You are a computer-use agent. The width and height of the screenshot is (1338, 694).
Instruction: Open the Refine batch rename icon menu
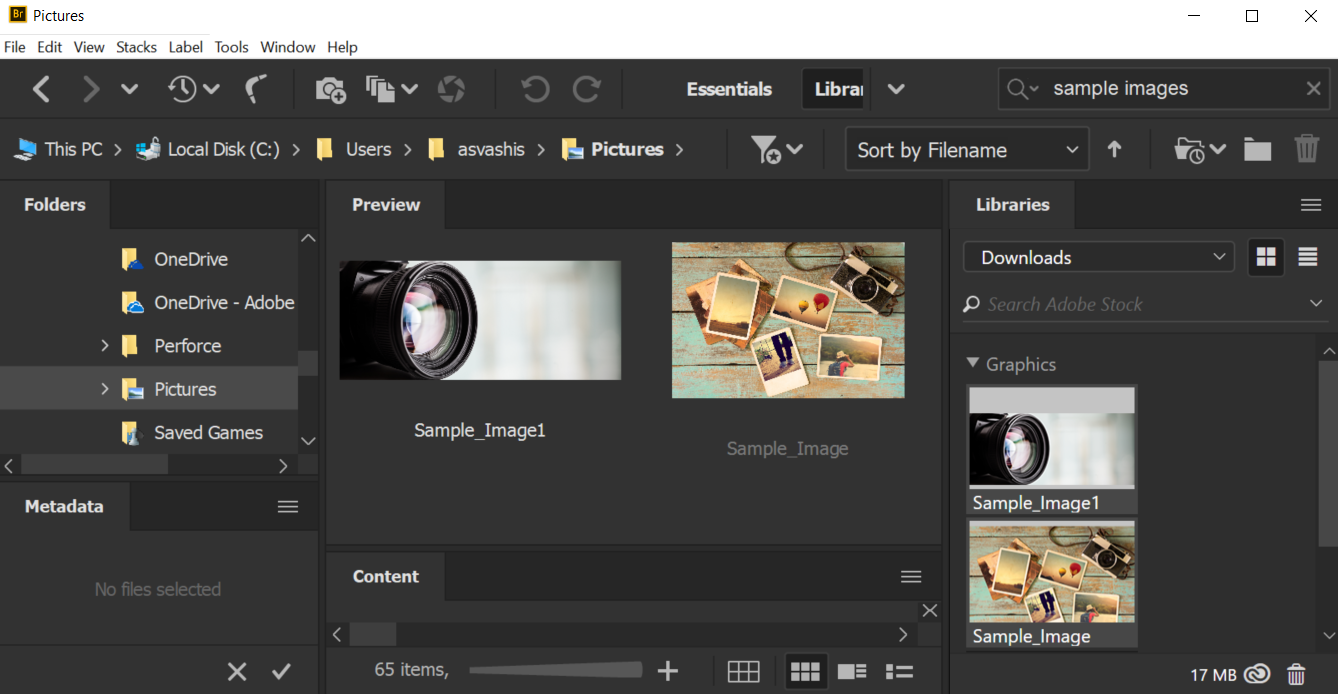tap(391, 89)
